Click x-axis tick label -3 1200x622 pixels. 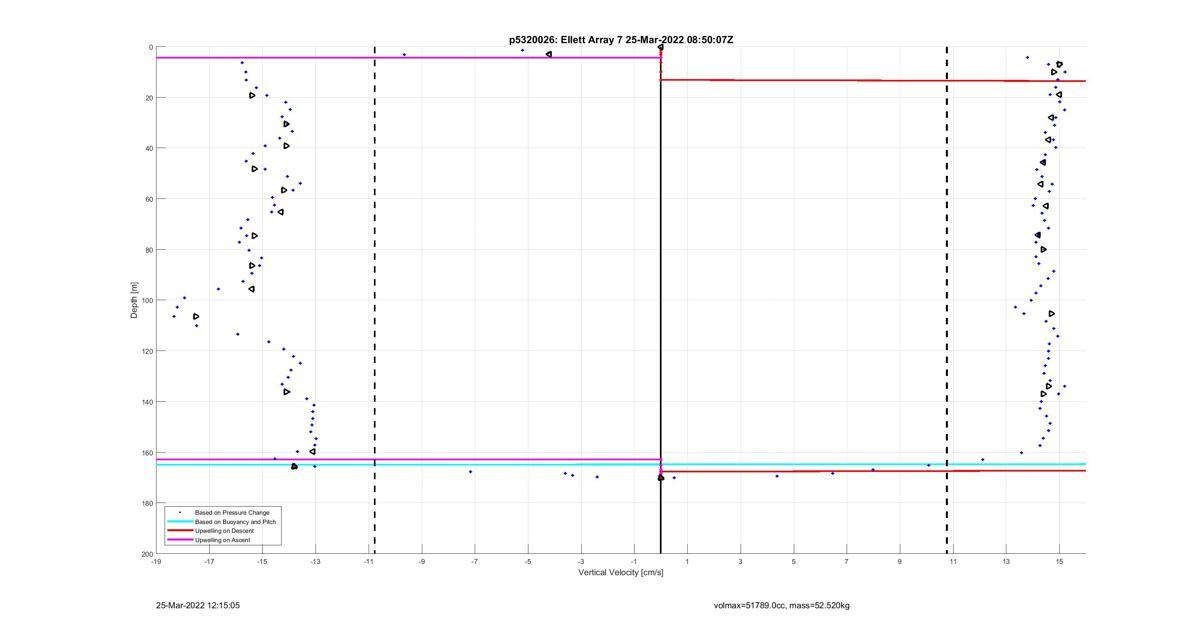pyautogui.click(x=581, y=561)
